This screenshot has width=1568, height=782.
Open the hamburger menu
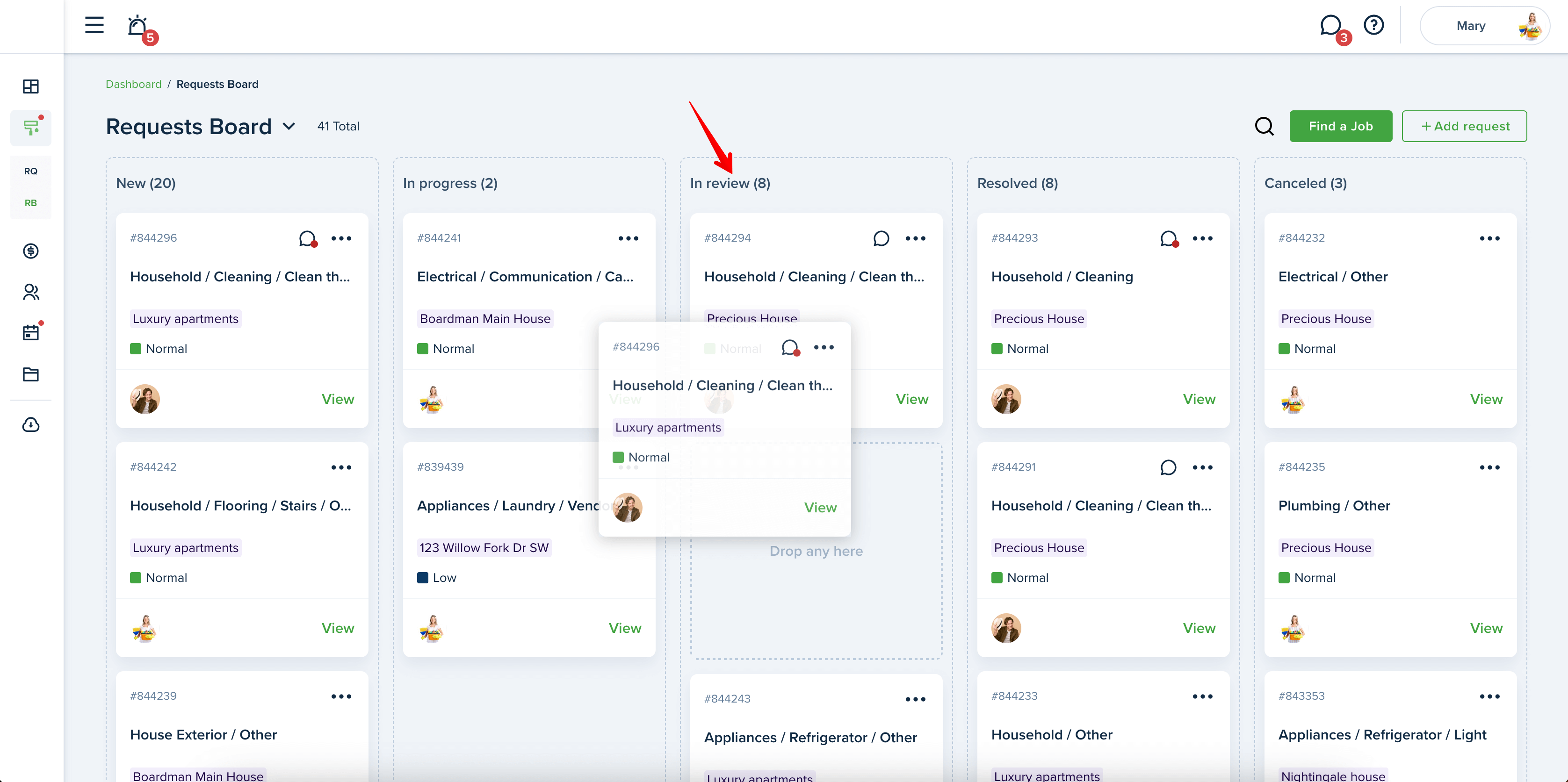[94, 25]
